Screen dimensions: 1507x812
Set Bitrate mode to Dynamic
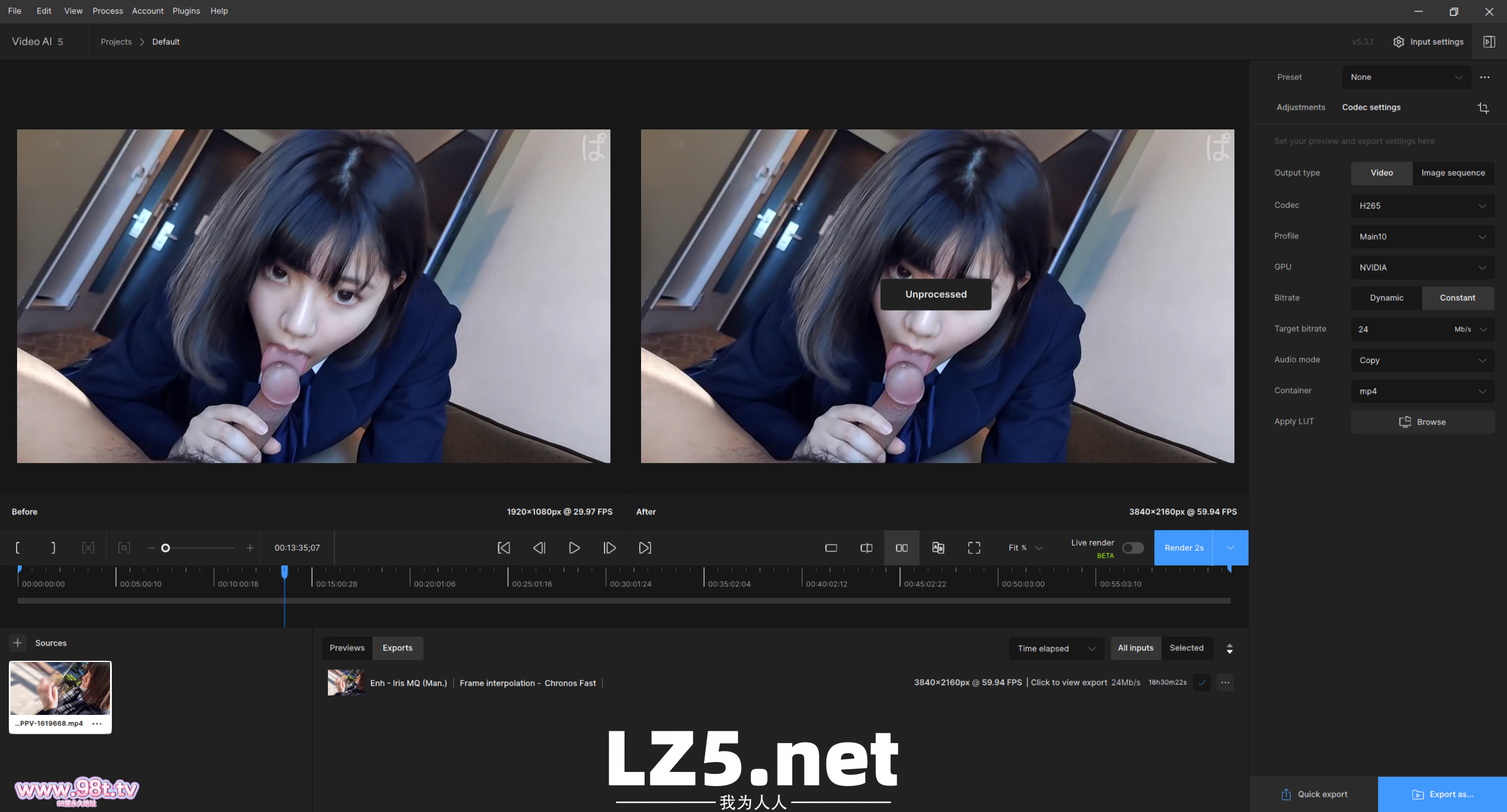tap(1386, 298)
